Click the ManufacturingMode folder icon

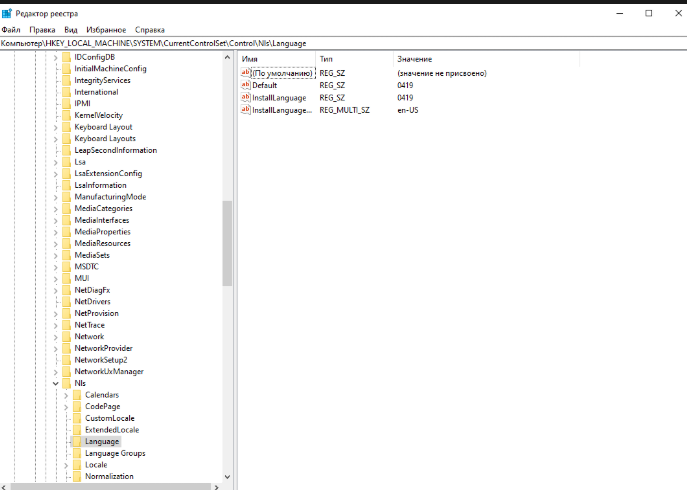67,197
